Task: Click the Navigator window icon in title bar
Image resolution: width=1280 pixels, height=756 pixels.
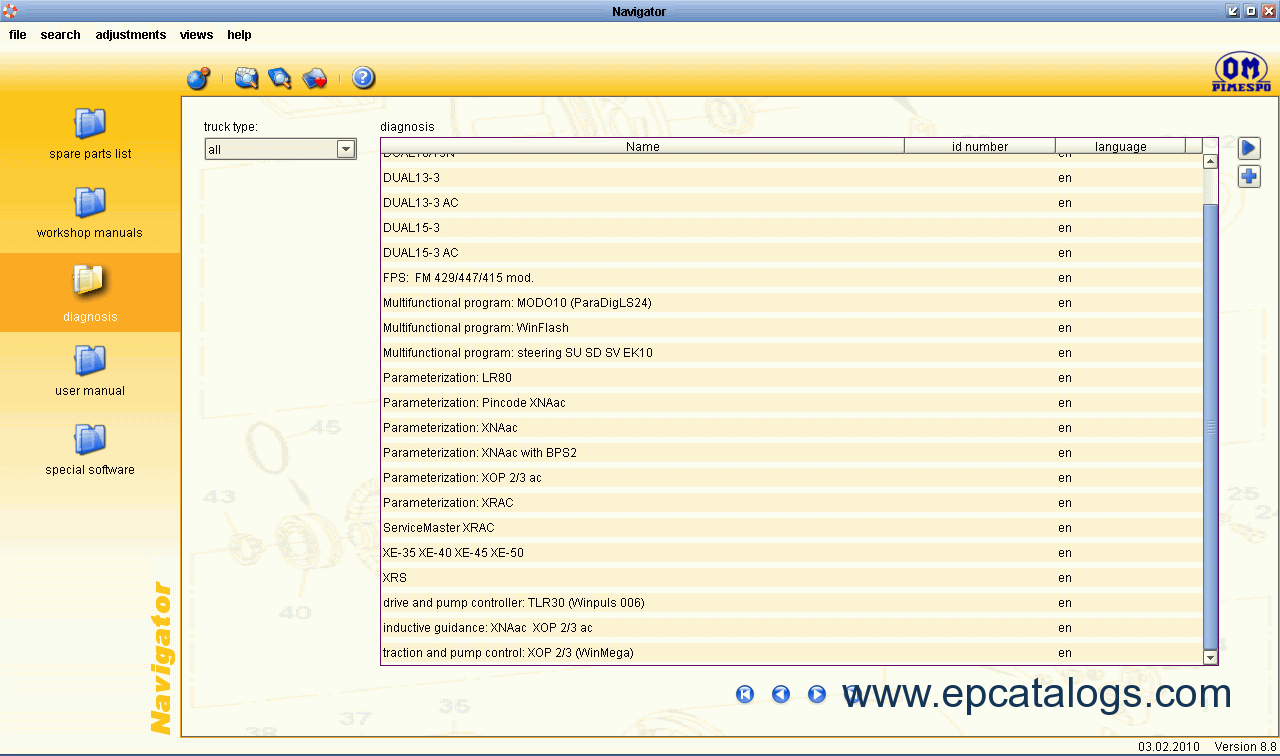Action: click(10, 11)
